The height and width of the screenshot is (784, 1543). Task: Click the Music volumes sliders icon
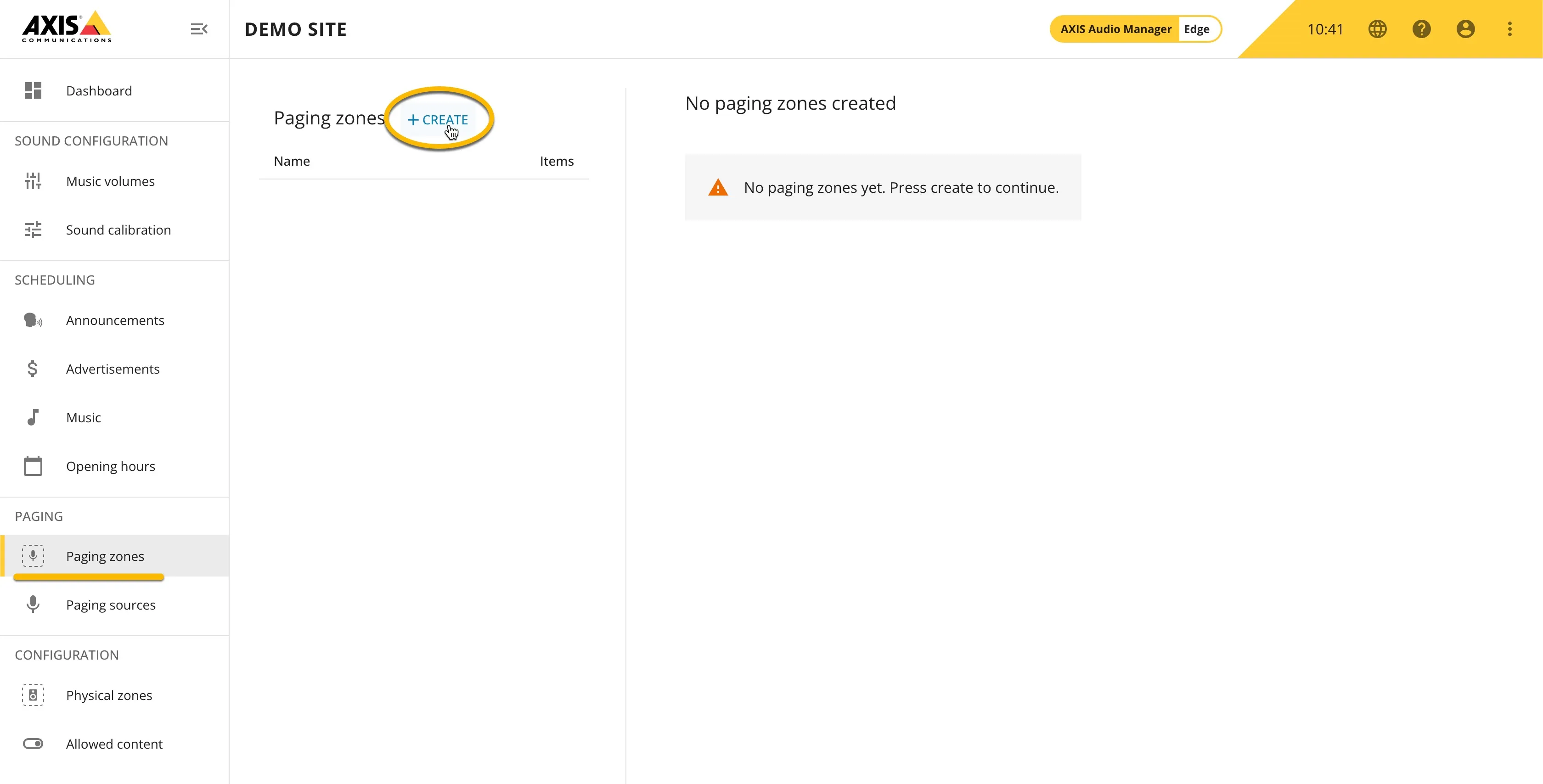tap(33, 181)
